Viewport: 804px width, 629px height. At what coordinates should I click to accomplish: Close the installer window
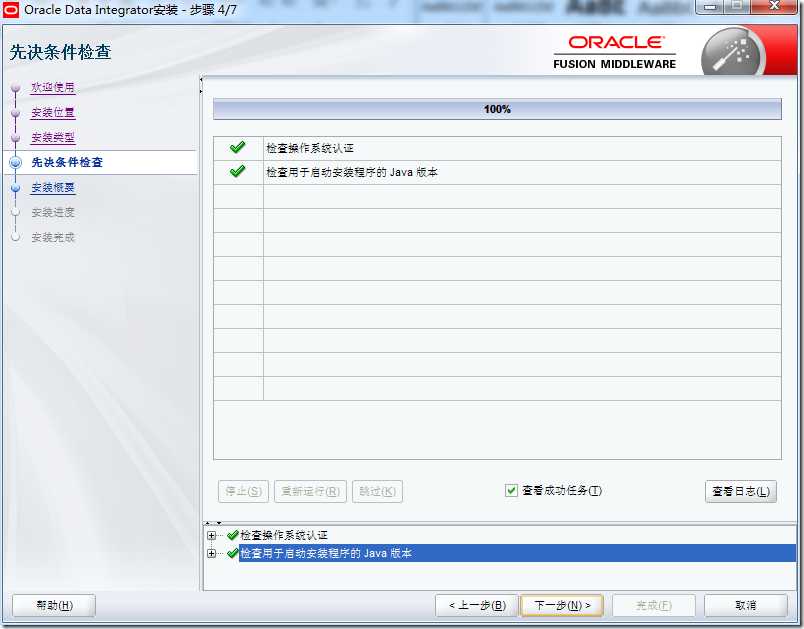[x=774, y=6]
